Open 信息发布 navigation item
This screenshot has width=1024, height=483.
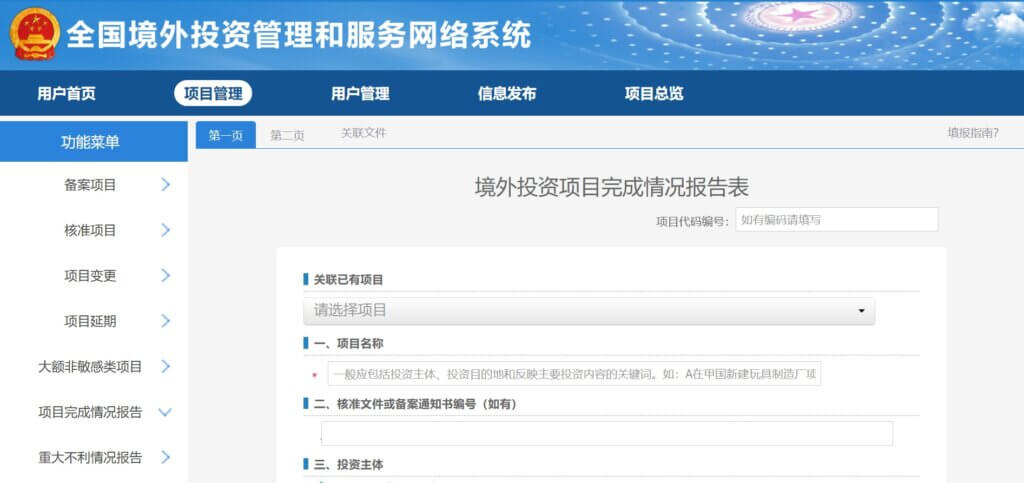click(507, 94)
